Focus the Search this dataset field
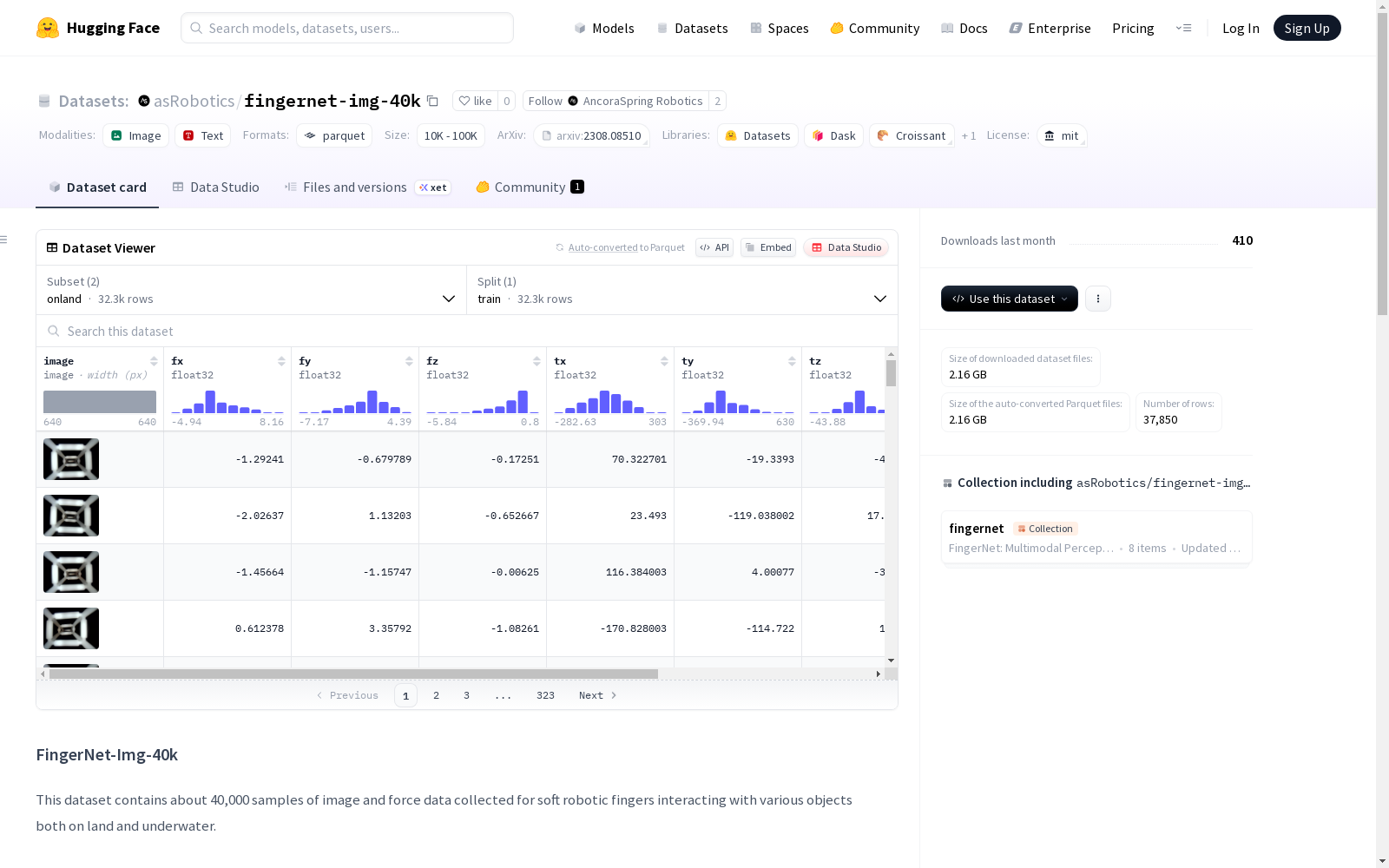The height and width of the screenshot is (868, 1389). click(x=467, y=332)
